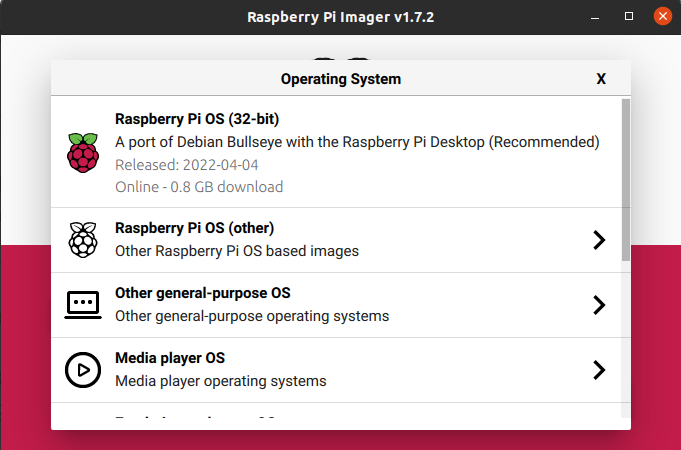The width and height of the screenshot is (681, 450).
Task: Click 'Released: 2022-04-04' text
Action: click(x=187, y=165)
